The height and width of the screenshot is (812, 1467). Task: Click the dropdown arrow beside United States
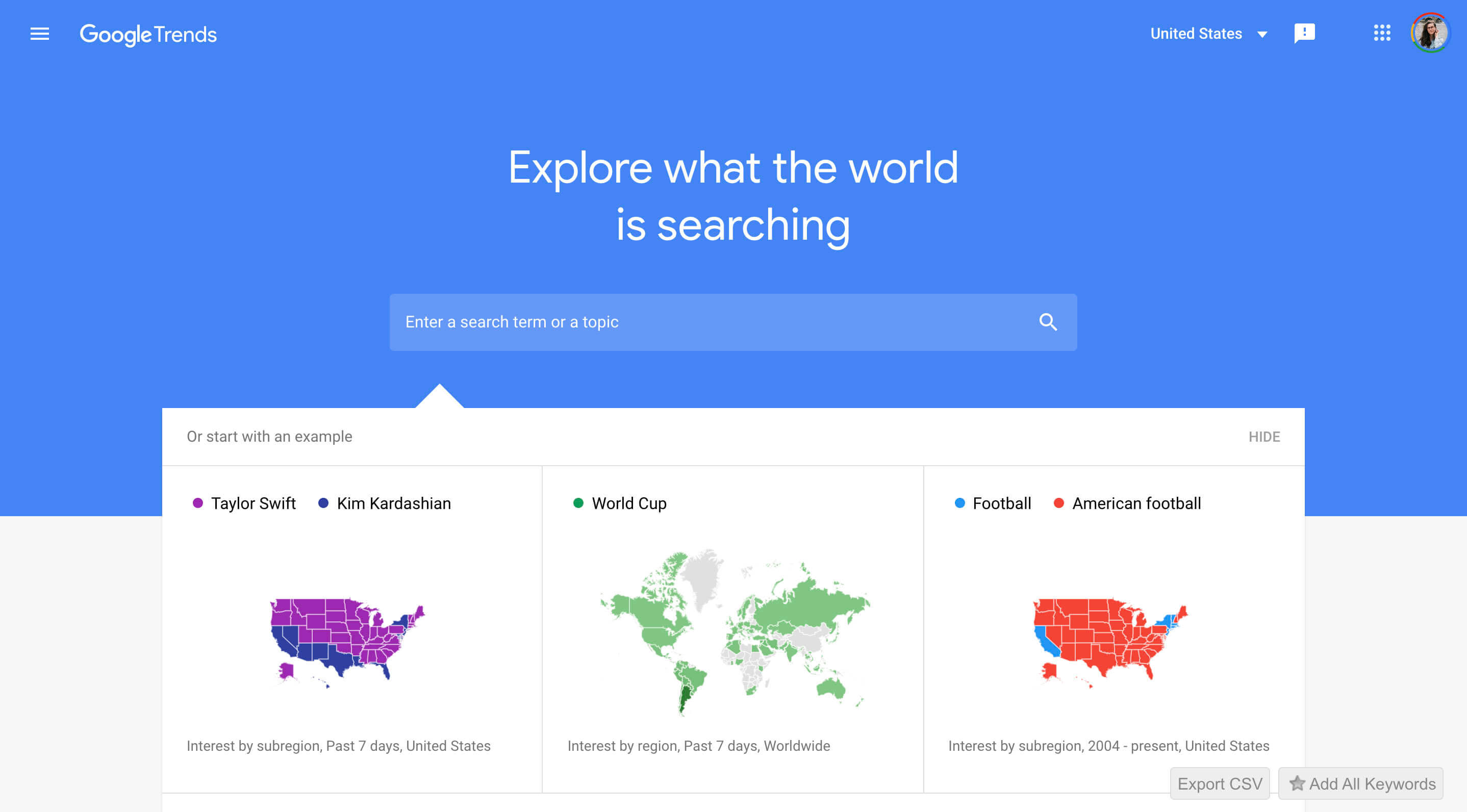[1262, 35]
